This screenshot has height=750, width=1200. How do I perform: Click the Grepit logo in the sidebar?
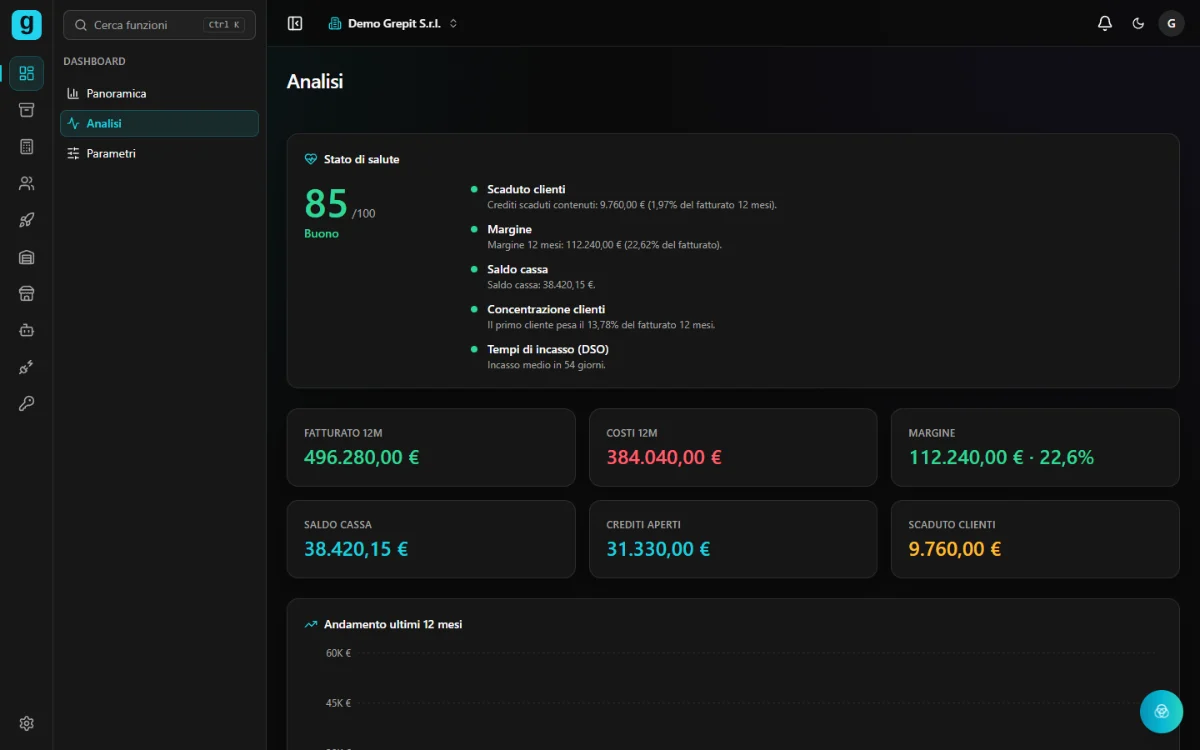click(x=26, y=24)
